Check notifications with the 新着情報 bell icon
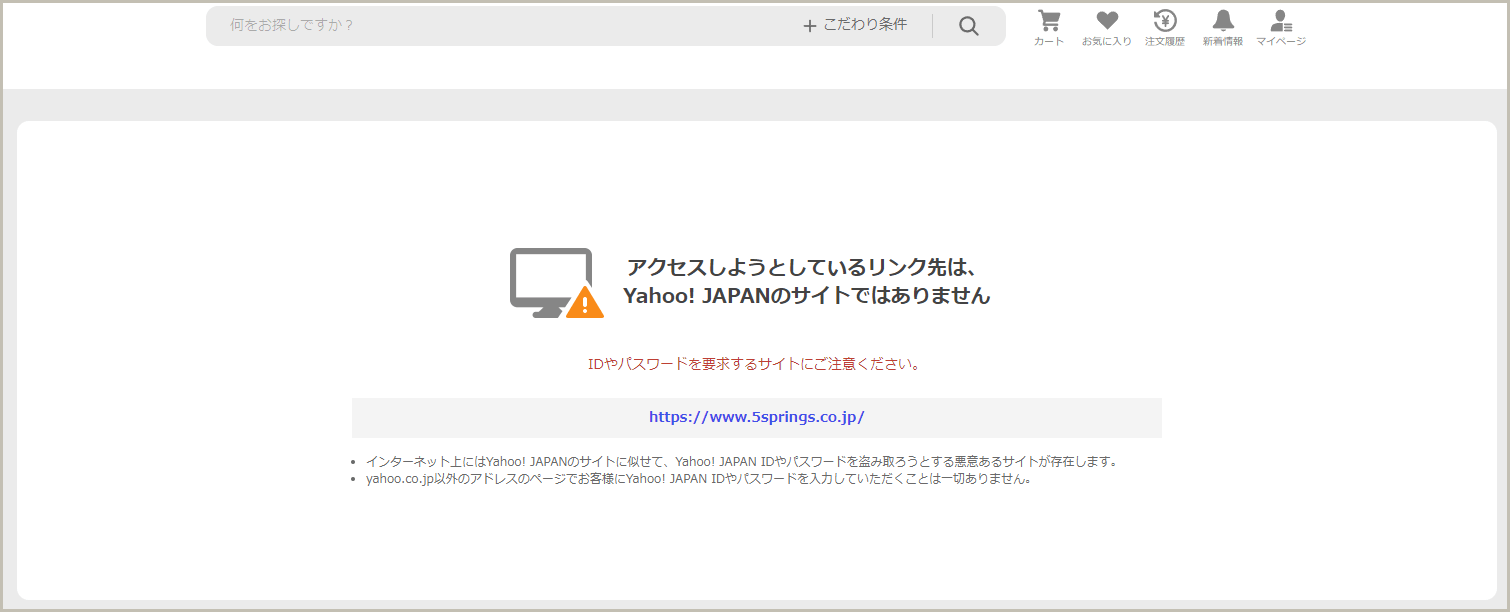 pos(1222,19)
